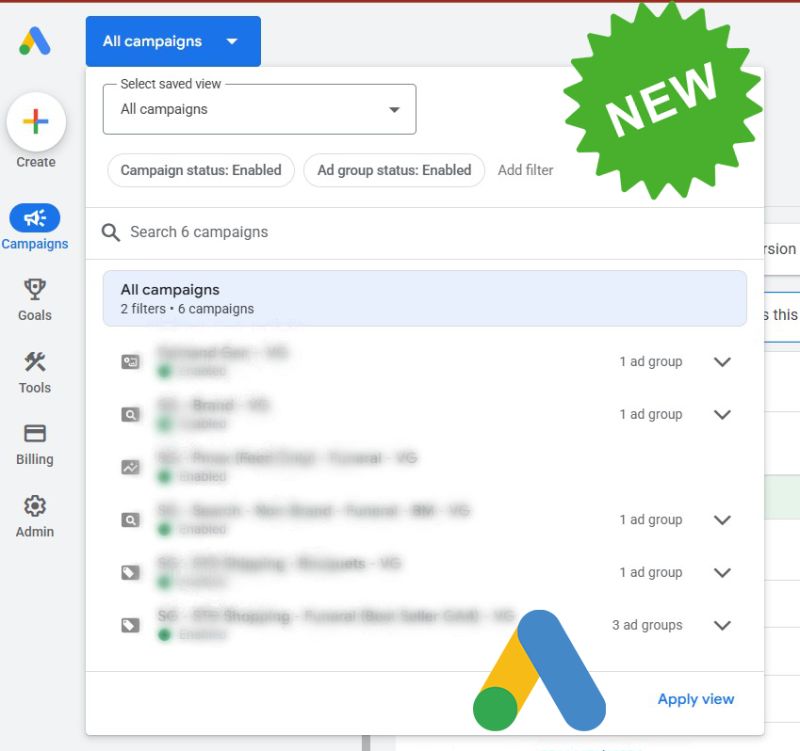800x751 pixels.
Task: Click the search type icon of Brand campaign
Action: pyautogui.click(x=130, y=414)
